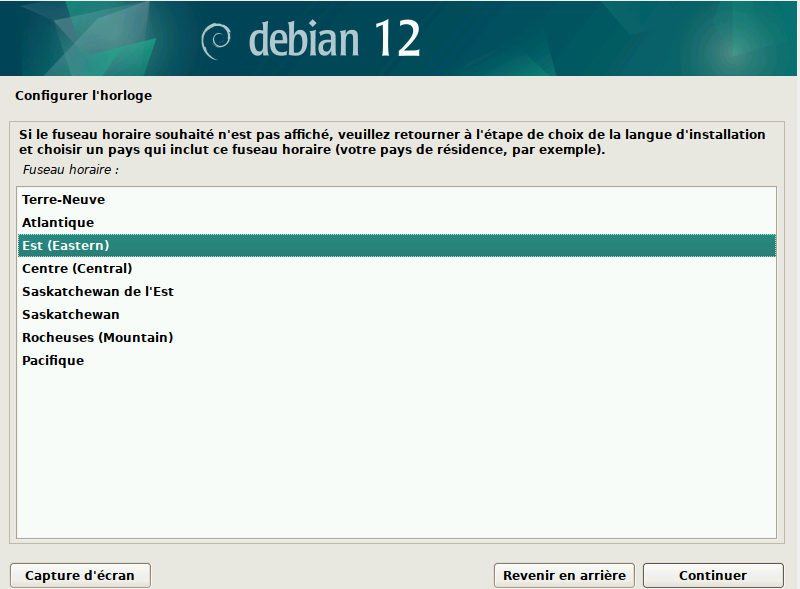Viewport: 800px width, 589px height.
Task: Pick Saskatchewan de l'Est in the list
Action: coord(97,291)
